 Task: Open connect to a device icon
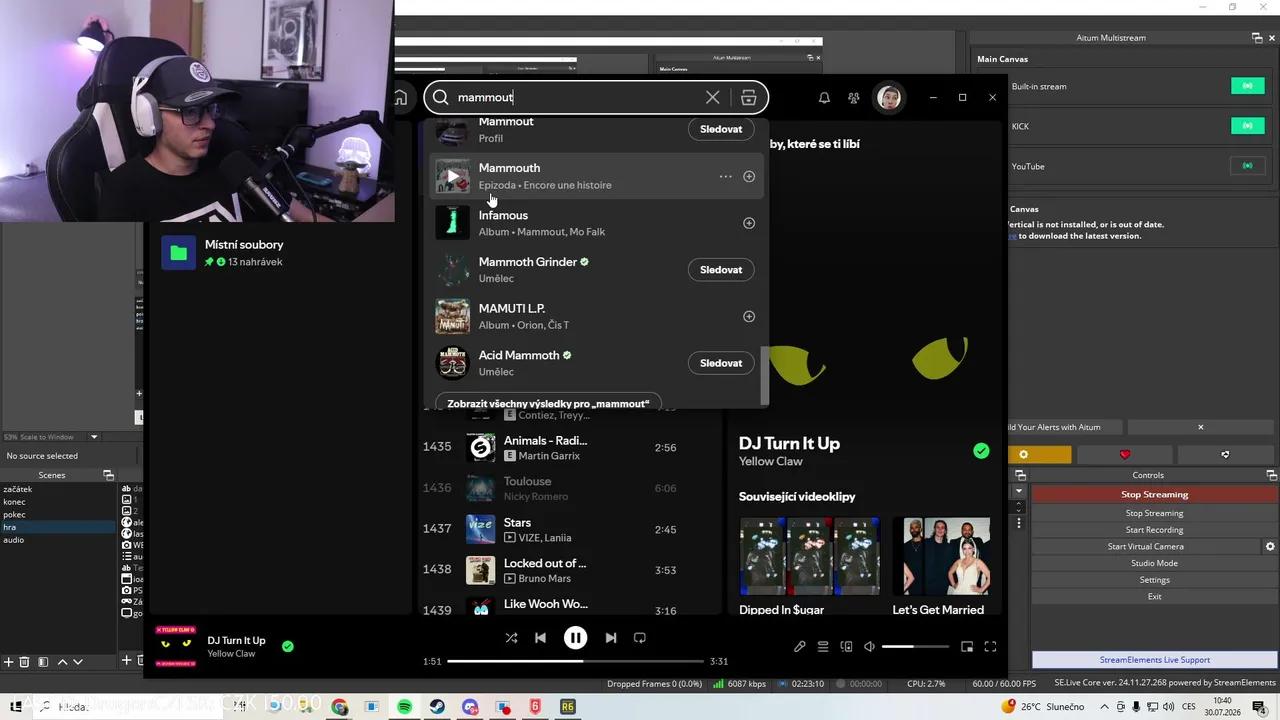pyautogui.click(x=846, y=646)
